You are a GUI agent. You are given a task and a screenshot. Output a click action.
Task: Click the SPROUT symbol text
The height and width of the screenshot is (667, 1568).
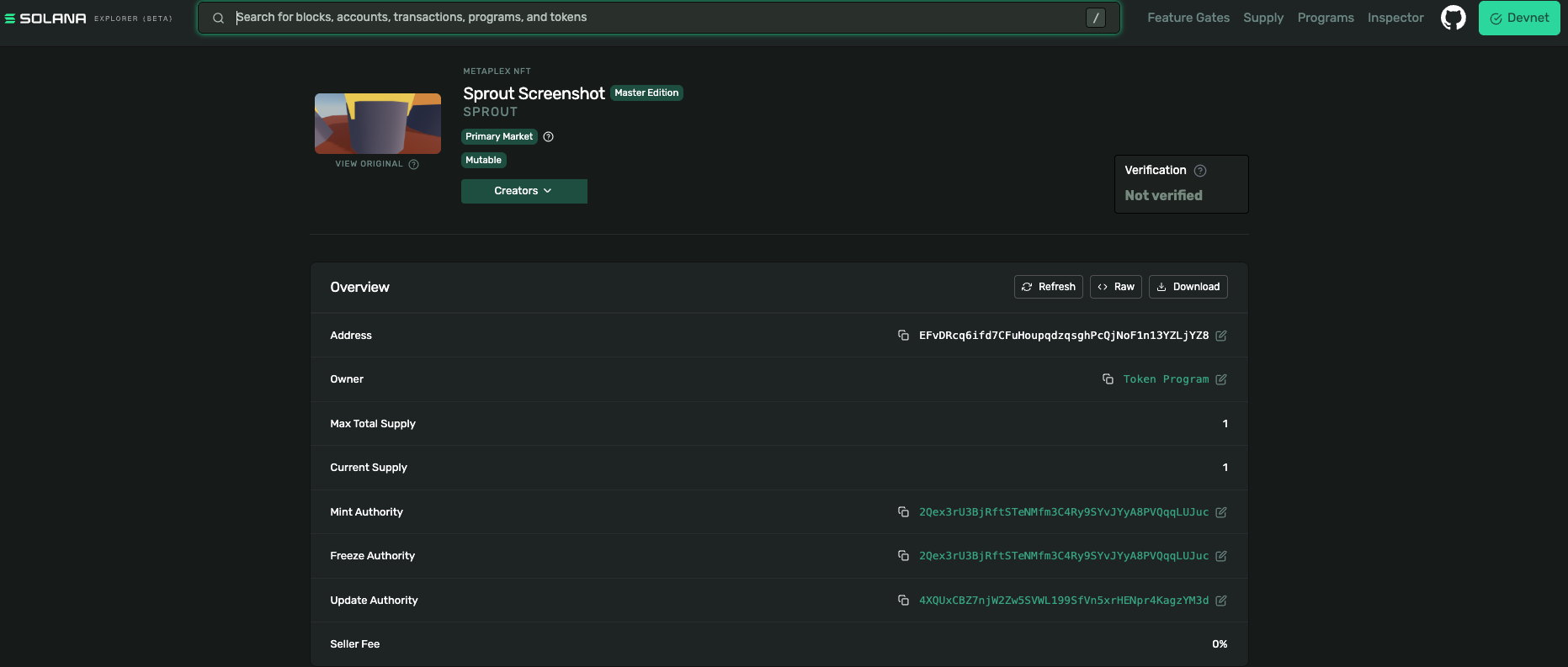[x=491, y=112]
